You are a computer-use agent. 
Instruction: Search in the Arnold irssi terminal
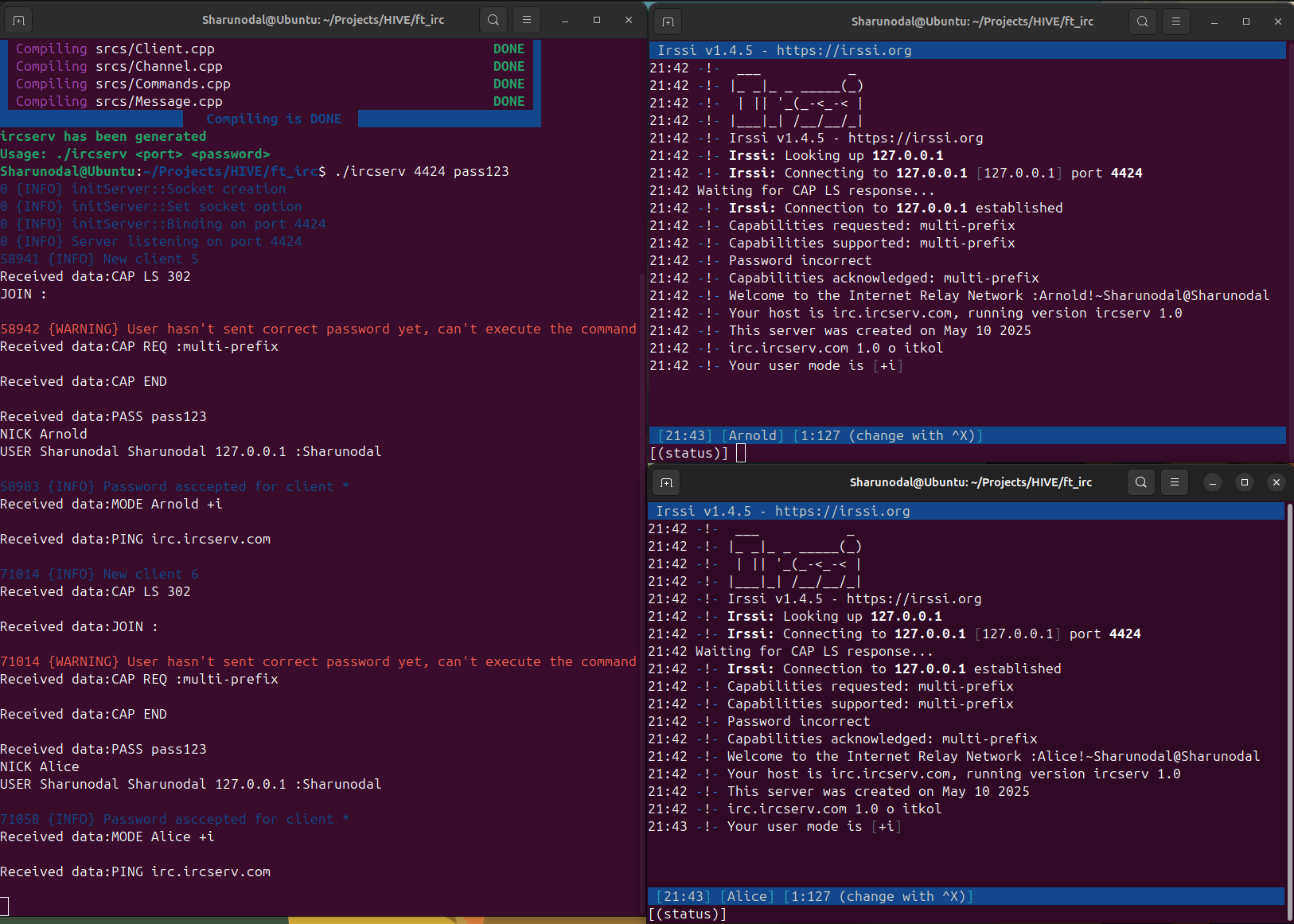click(x=1143, y=21)
